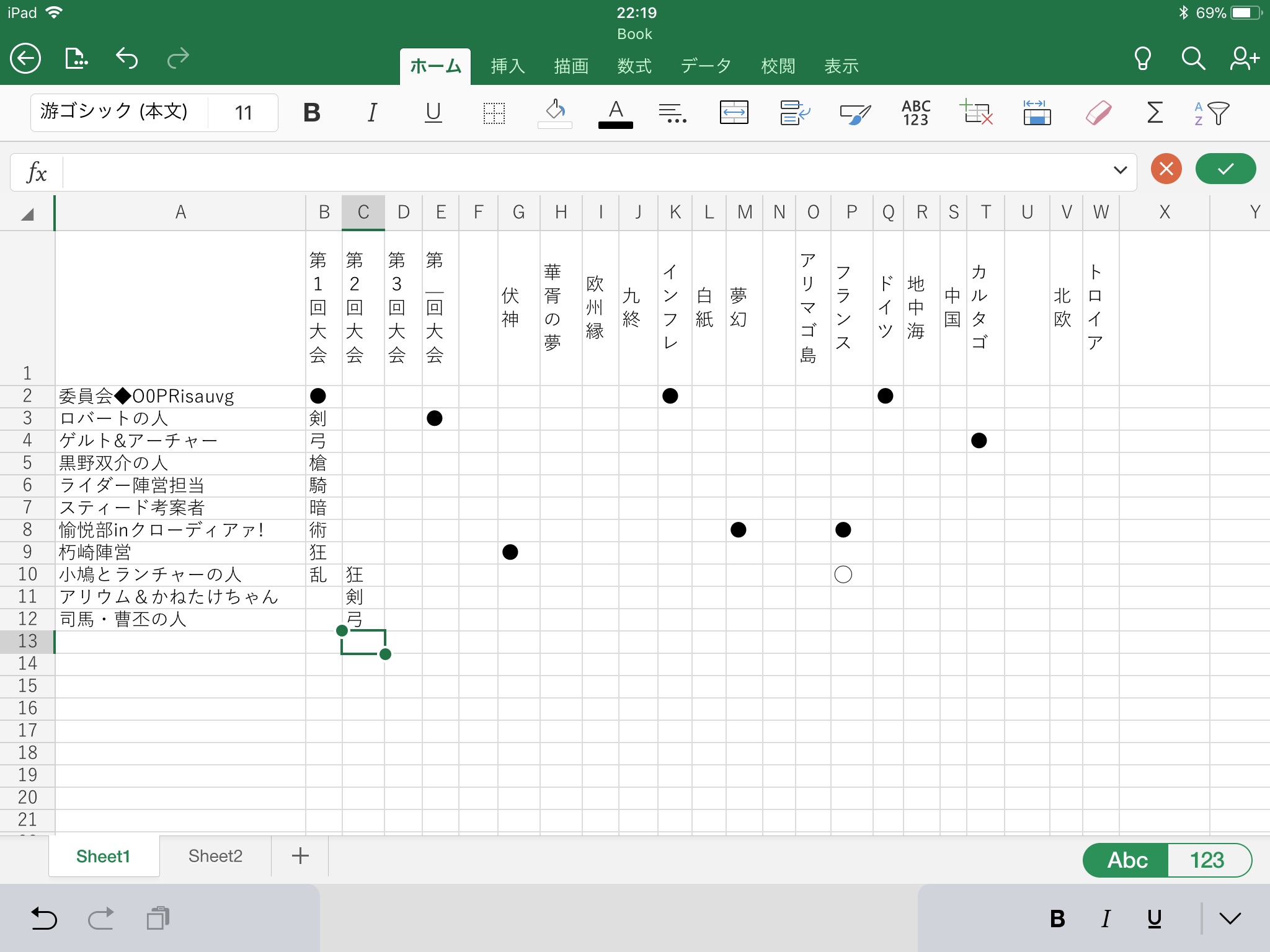The image size is (1270, 952).
Task: Click the wrap text icon
Action: click(x=794, y=113)
